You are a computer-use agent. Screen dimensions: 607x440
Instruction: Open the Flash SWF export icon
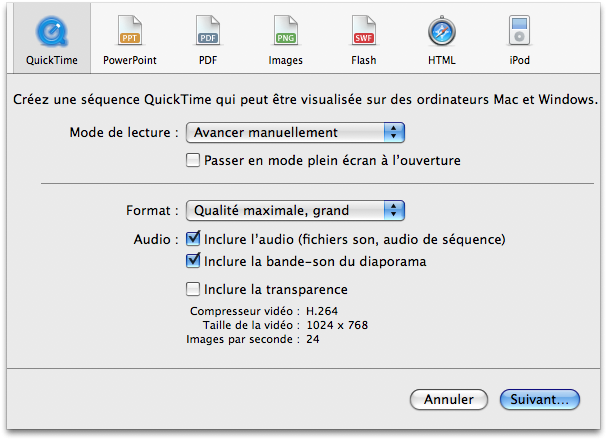click(x=364, y=31)
